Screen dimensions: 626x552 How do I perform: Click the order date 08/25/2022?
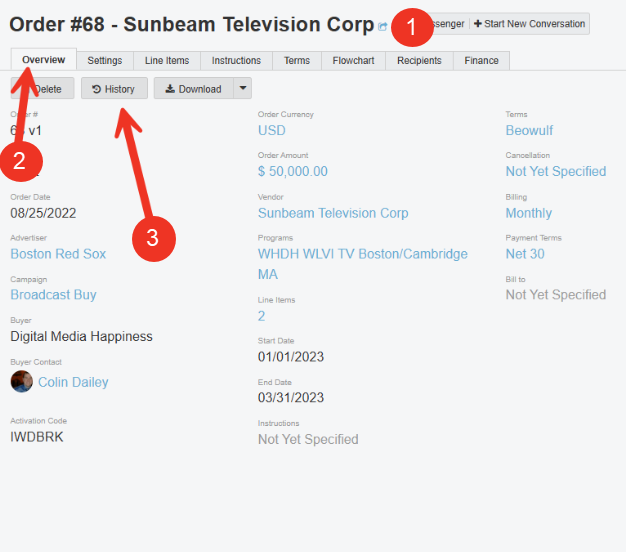(43, 213)
